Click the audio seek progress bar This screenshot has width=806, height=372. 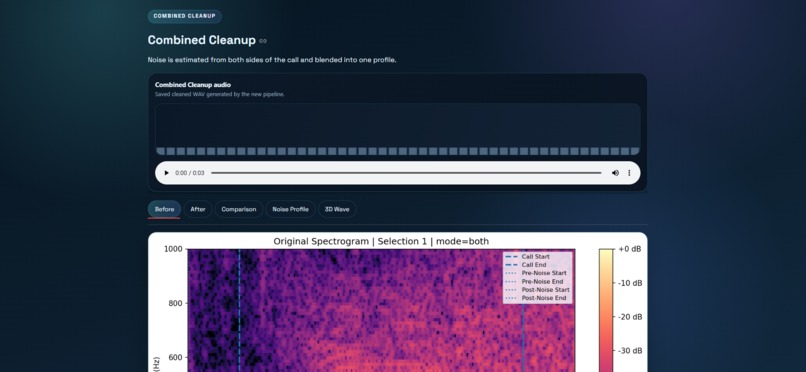(x=406, y=173)
